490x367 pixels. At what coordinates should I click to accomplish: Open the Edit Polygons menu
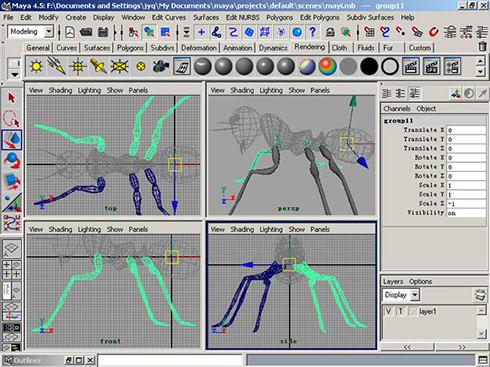tap(319, 17)
